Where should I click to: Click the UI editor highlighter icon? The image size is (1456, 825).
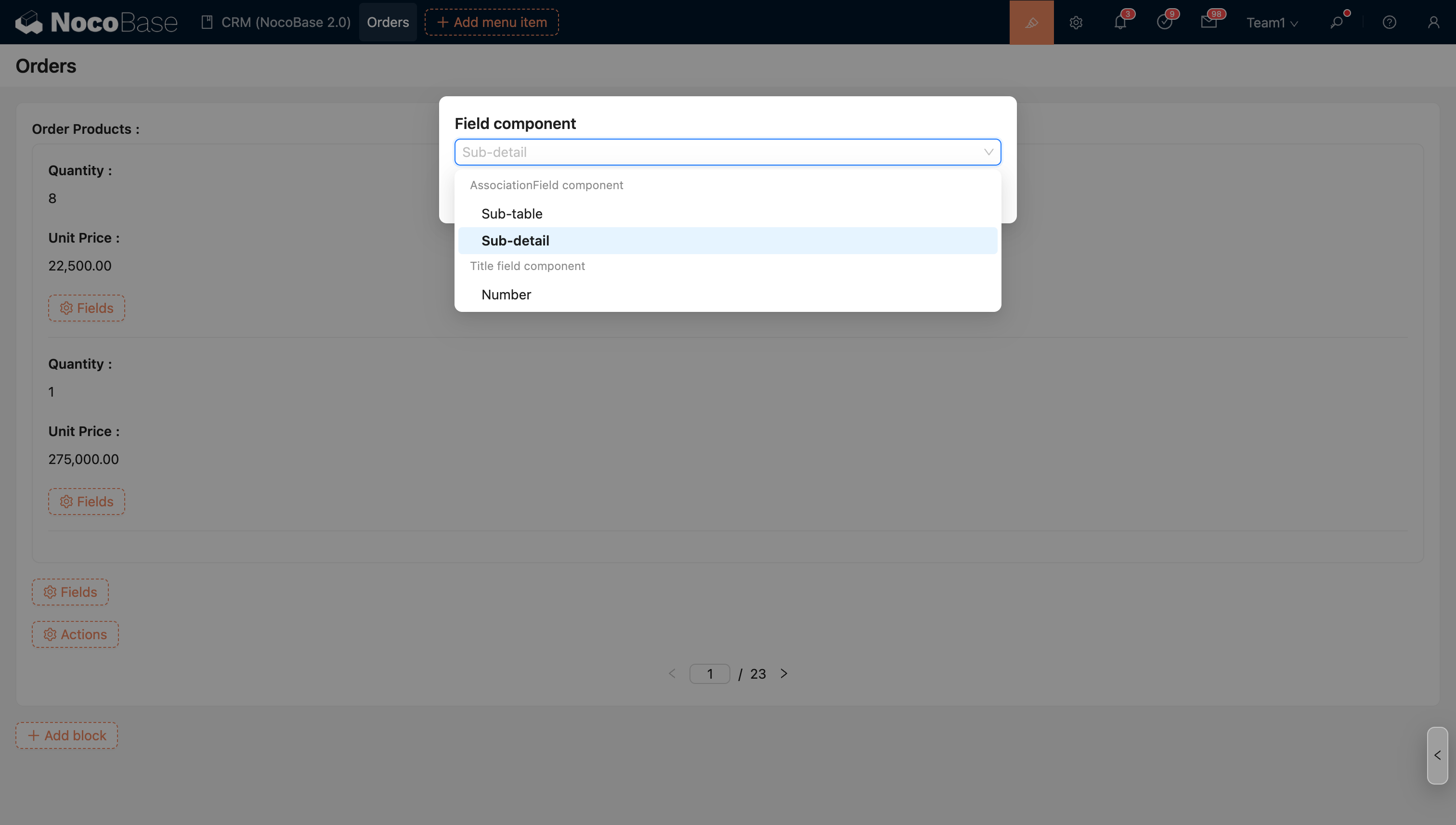1031,22
